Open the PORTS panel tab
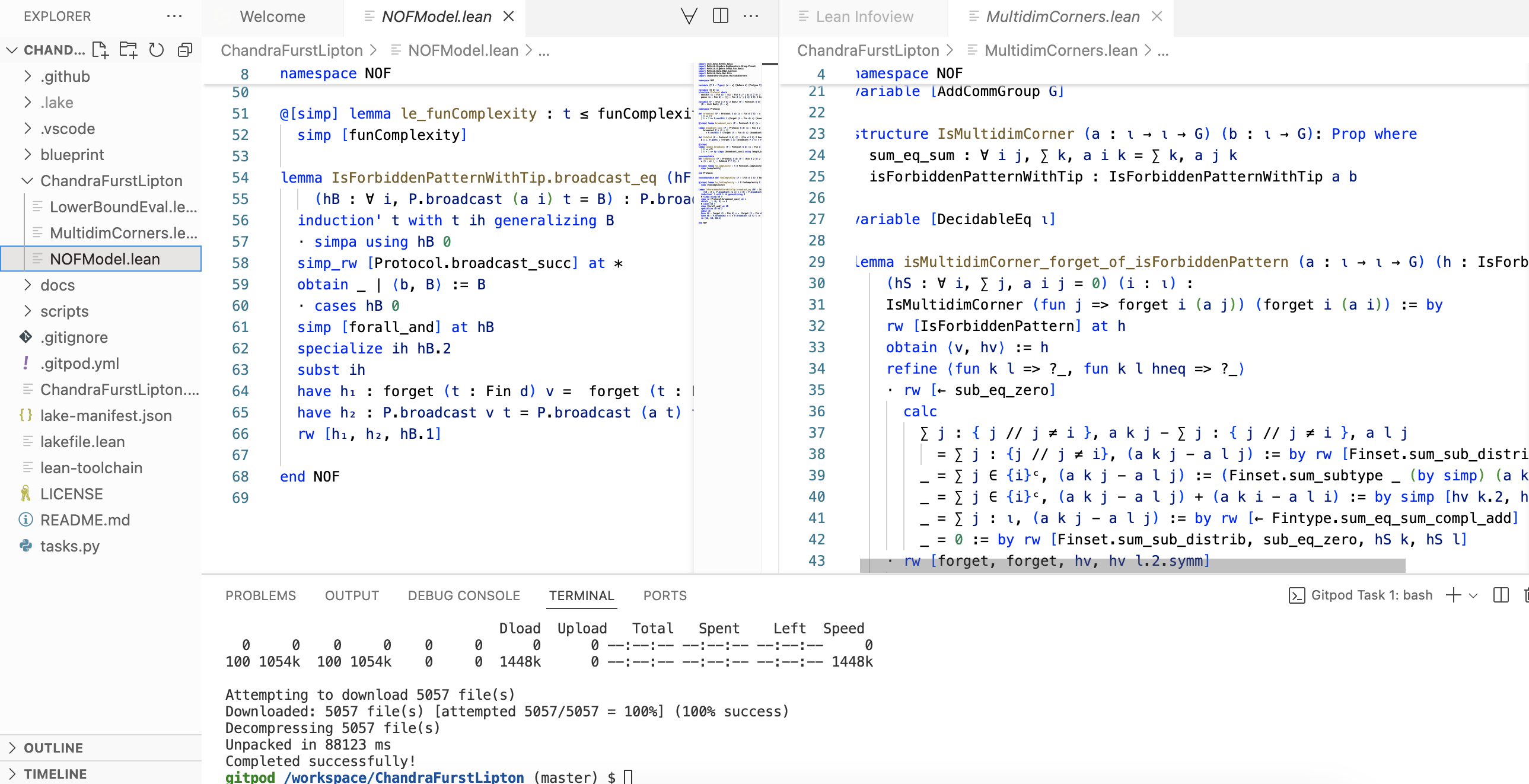 click(x=665, y=595)
